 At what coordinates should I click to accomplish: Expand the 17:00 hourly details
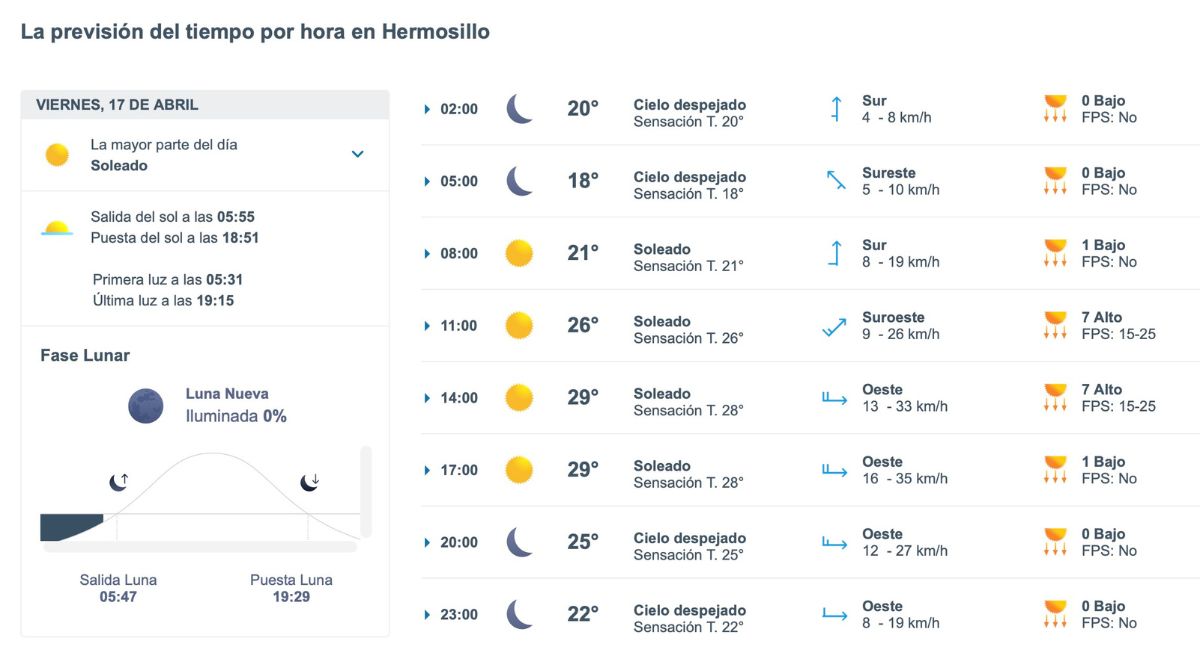[x=429, y=470]
